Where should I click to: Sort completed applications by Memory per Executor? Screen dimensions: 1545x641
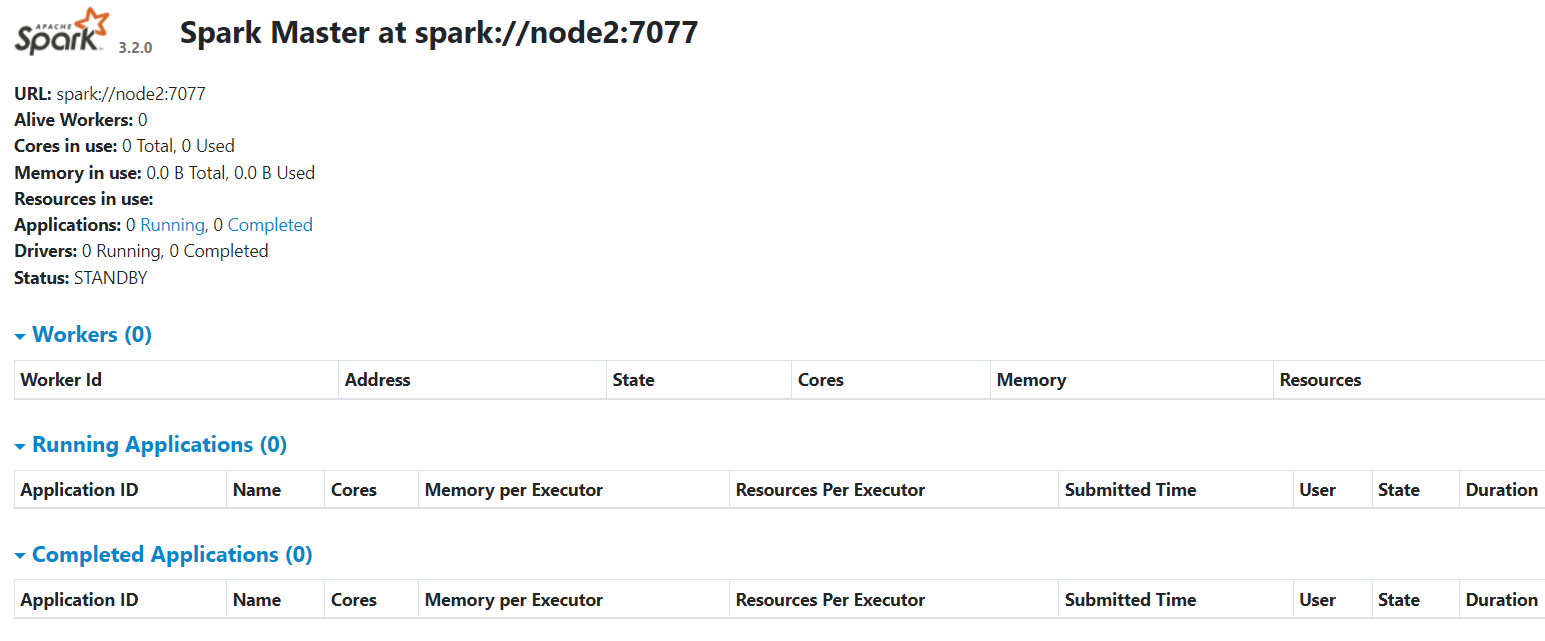[x=514, y=600]
